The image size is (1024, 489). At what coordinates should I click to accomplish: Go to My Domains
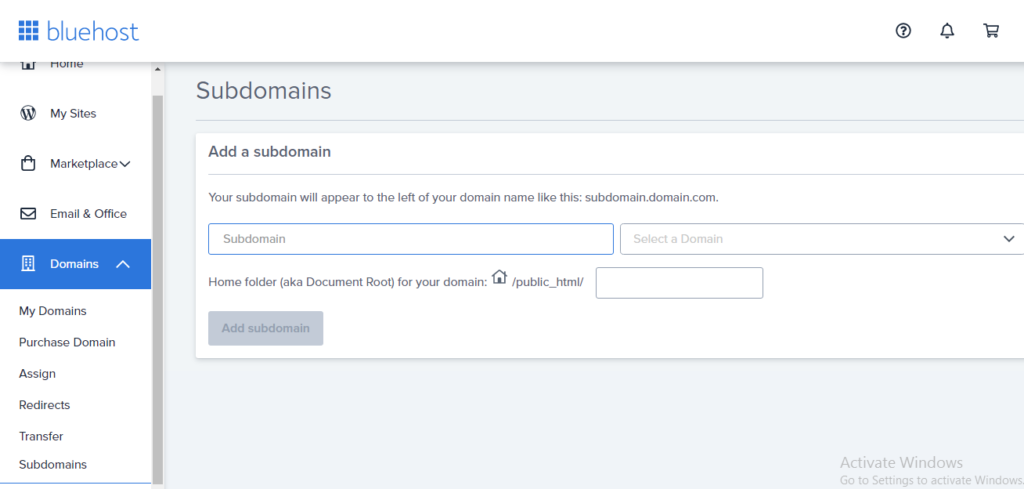point(52,311)
